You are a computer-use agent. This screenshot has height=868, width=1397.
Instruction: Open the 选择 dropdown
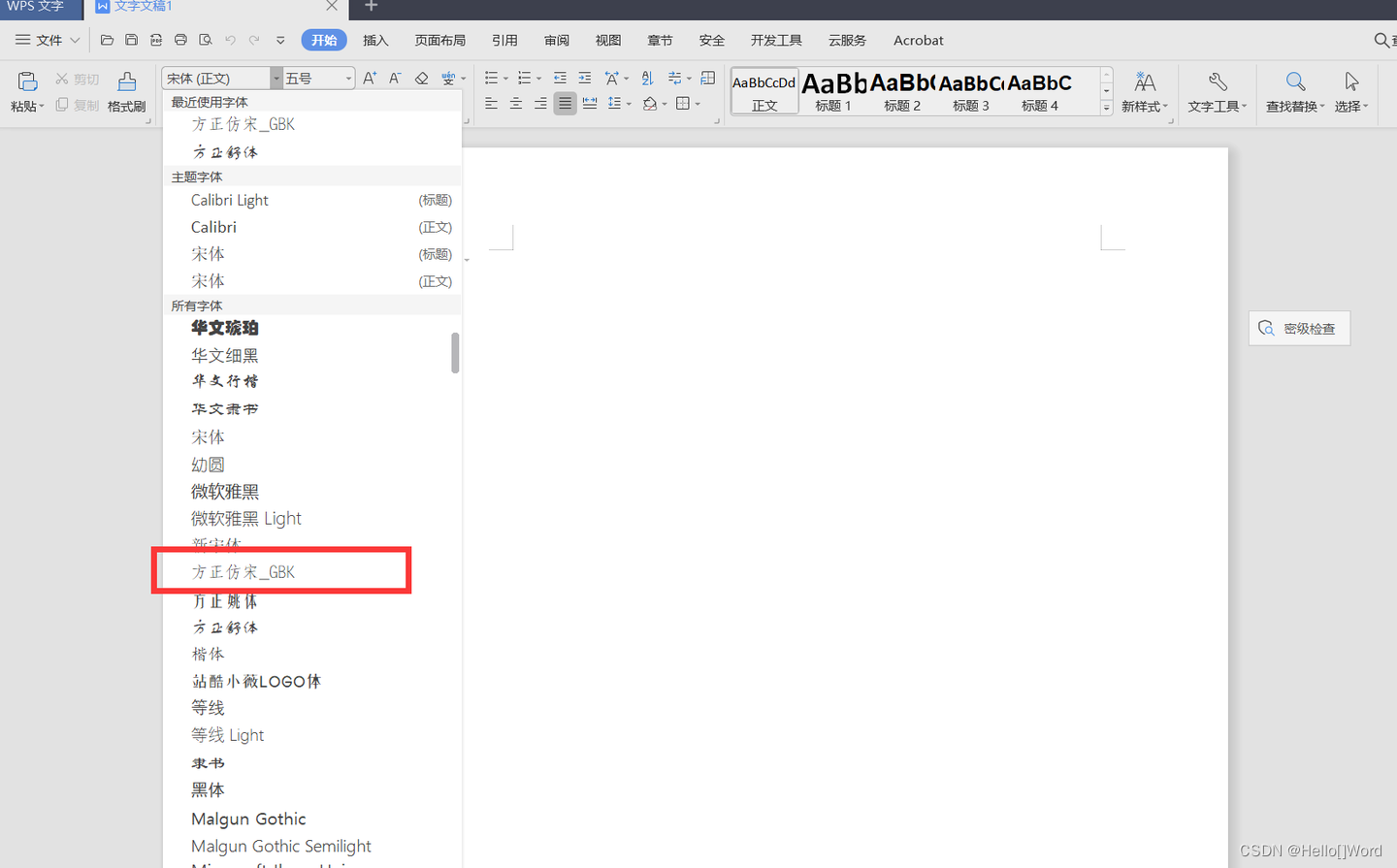click(1351, 92)
